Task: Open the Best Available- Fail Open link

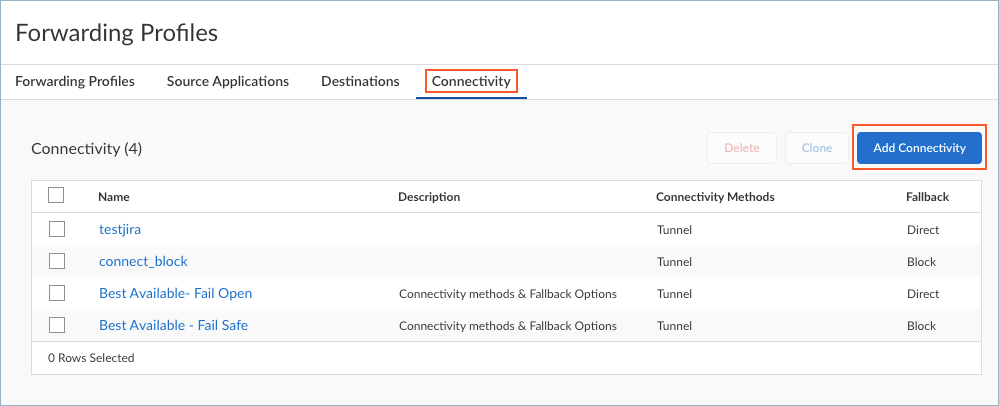Action: [175, 293]
